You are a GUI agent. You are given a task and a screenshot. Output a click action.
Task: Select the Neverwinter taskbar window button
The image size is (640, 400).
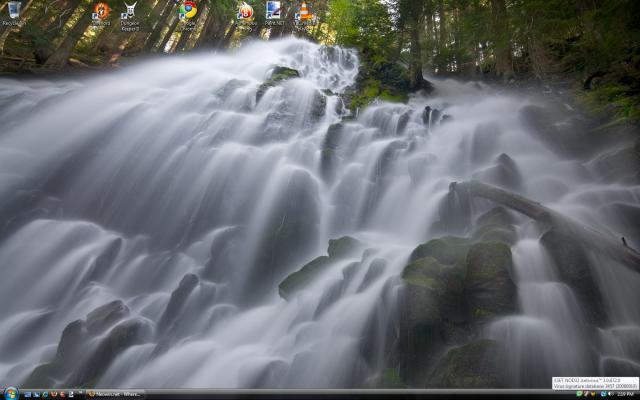point(115,394)
